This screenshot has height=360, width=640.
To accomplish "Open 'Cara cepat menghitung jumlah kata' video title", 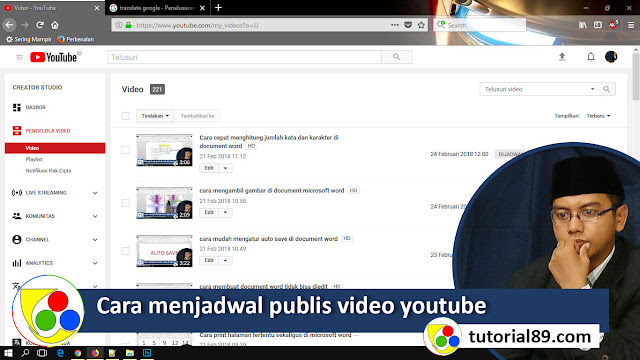I will click(x=269, y=142).
